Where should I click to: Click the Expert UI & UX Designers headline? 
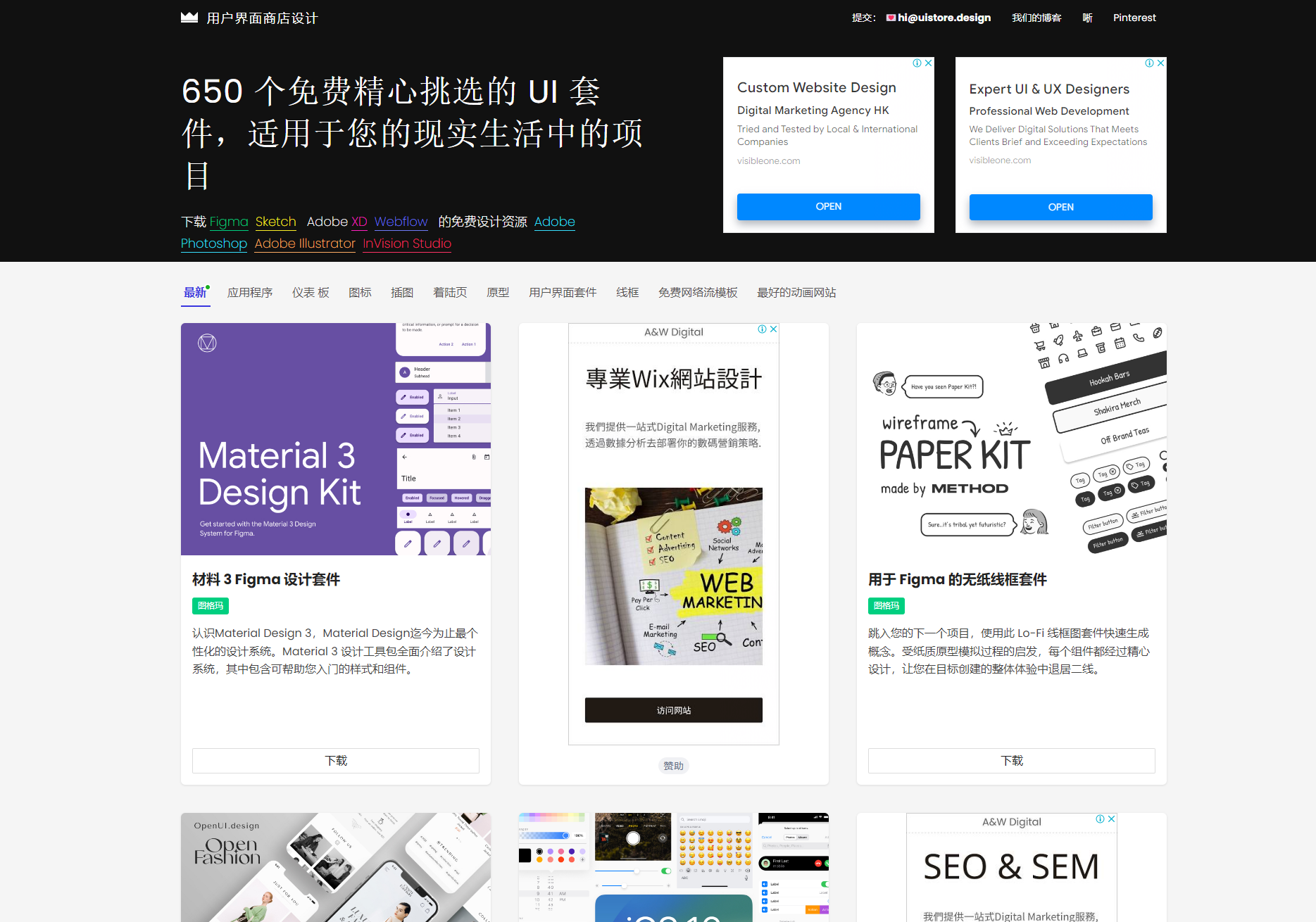coord(1049,89)
